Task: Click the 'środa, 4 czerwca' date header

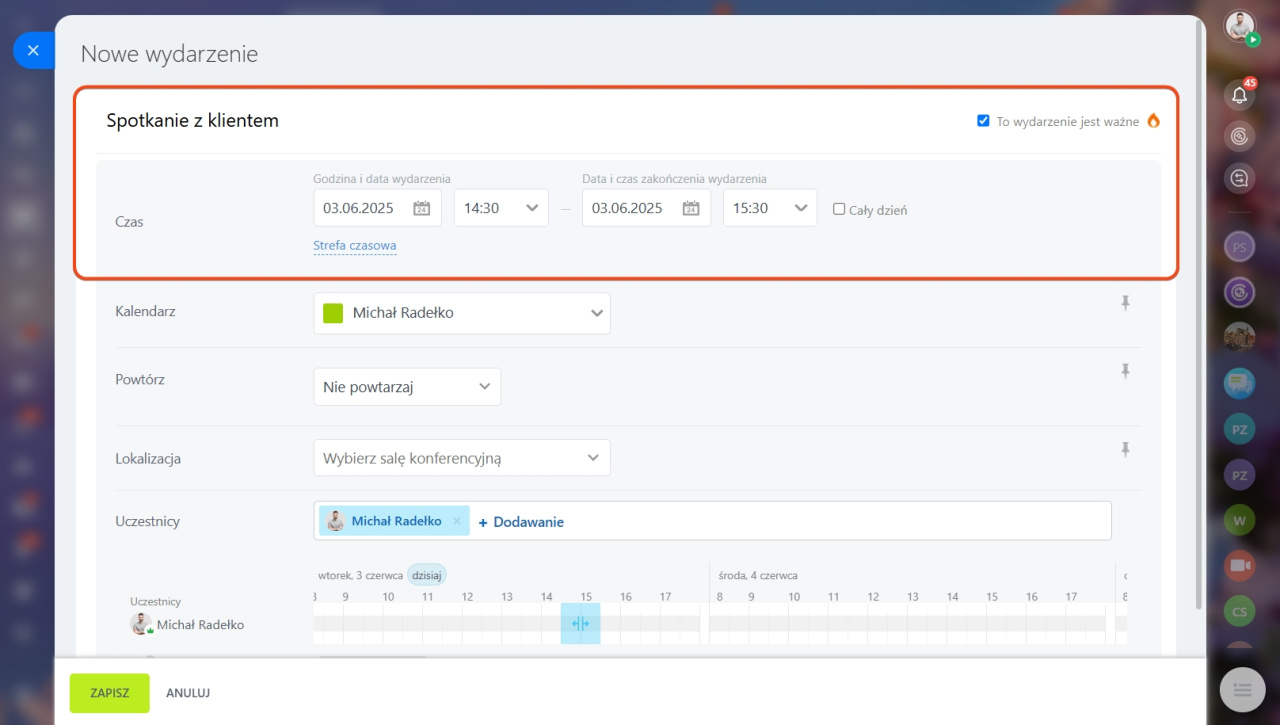Action: (758, 575)
